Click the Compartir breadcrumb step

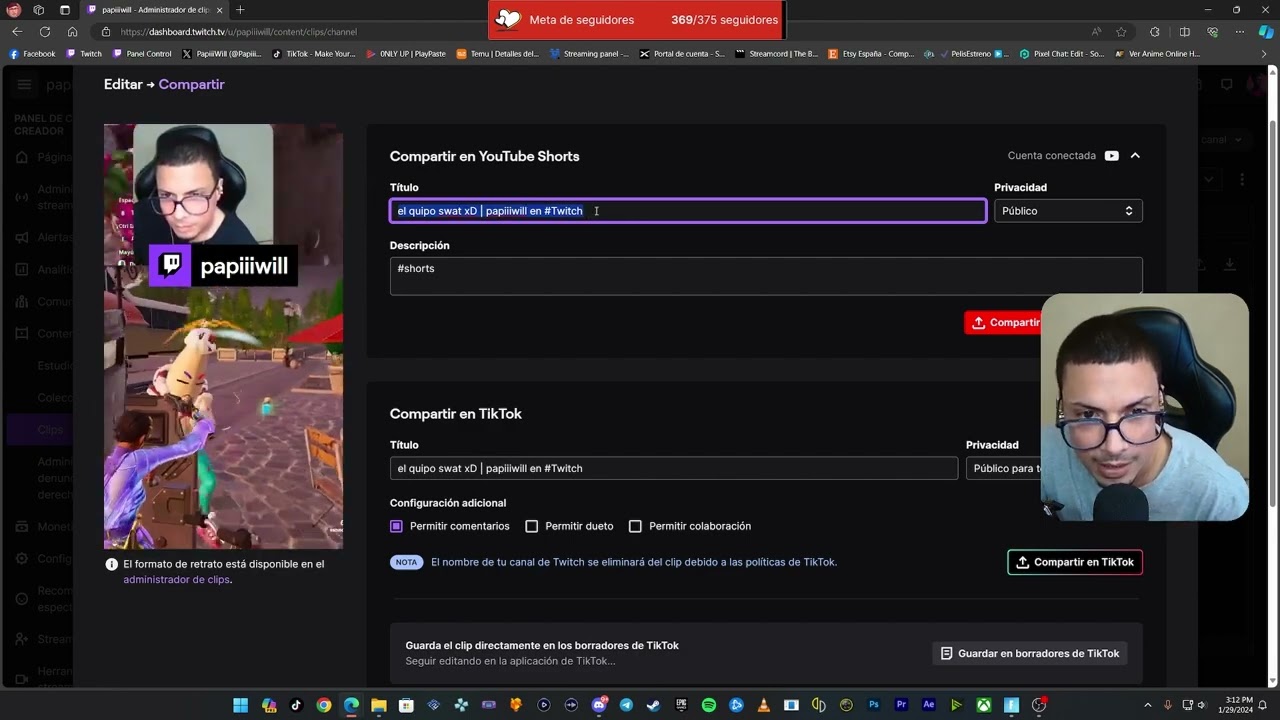point(191,84)
